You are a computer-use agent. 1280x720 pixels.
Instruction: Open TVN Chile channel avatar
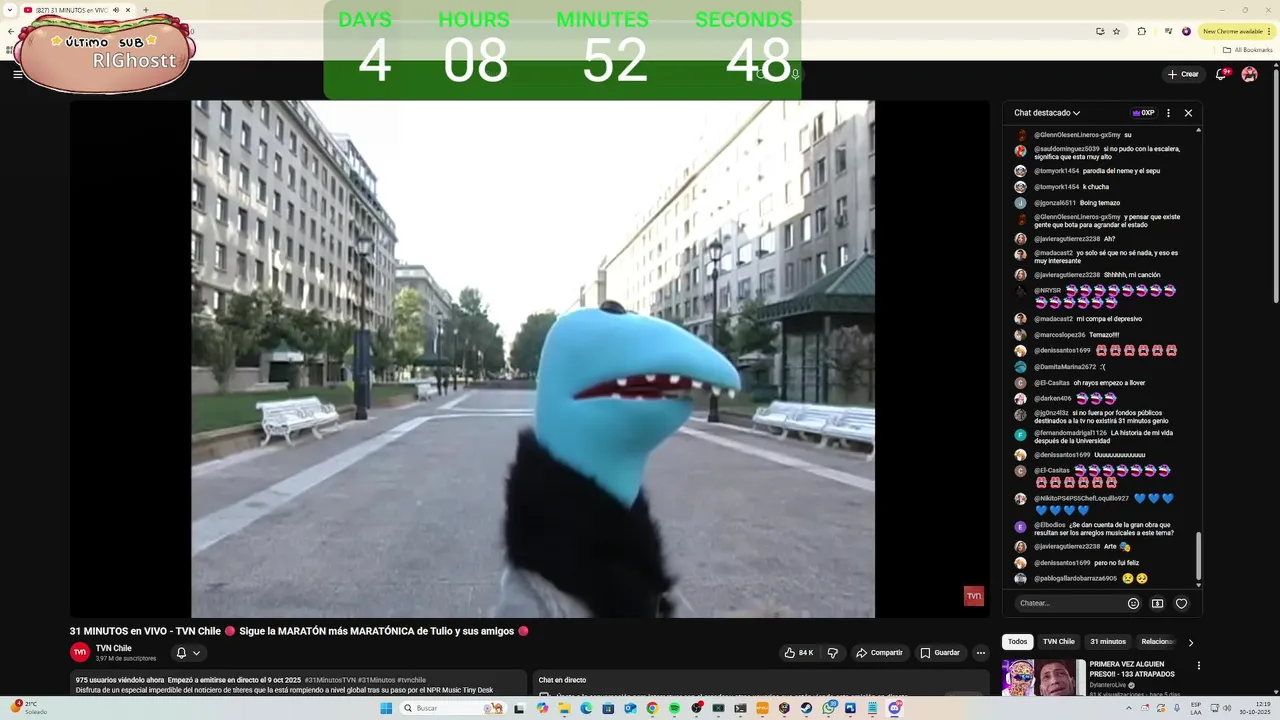coord(80,652)
